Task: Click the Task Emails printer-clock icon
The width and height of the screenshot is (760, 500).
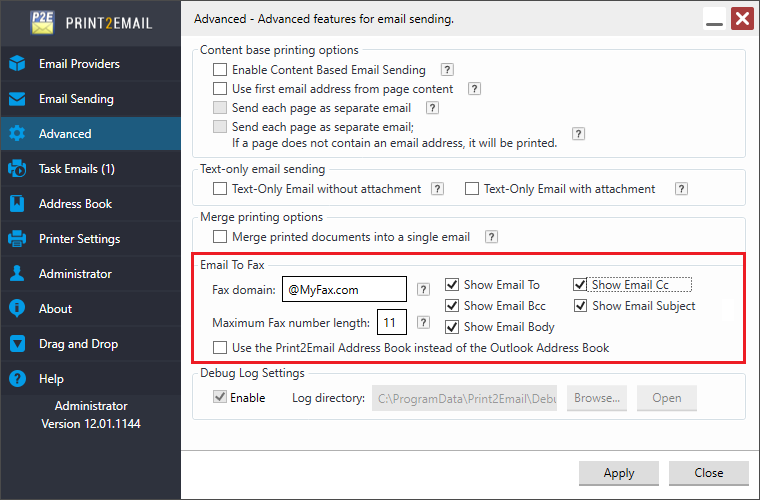Action: 17,169
